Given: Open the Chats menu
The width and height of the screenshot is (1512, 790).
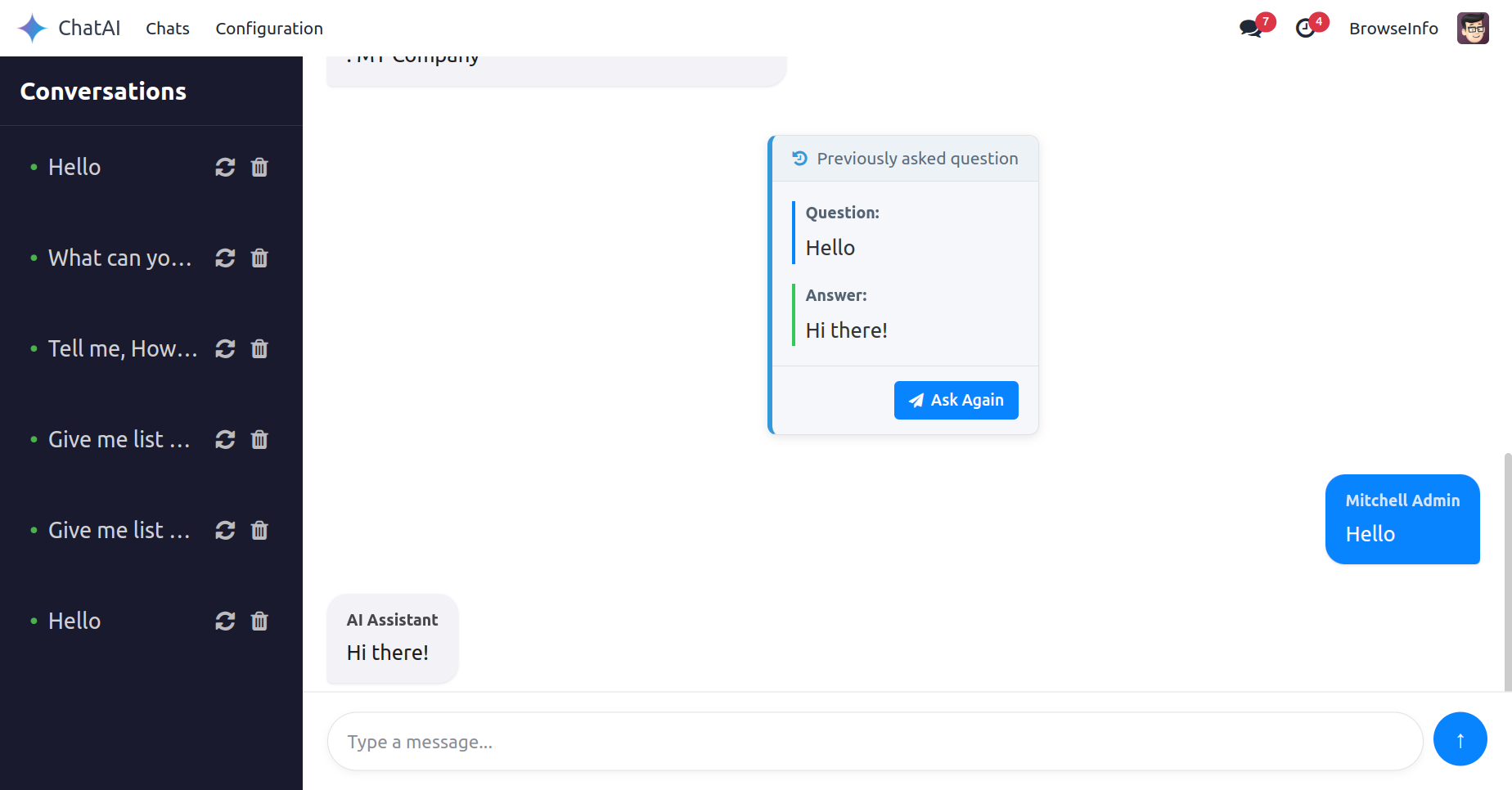Looking at the screenshot, I should tap(168, 29).
